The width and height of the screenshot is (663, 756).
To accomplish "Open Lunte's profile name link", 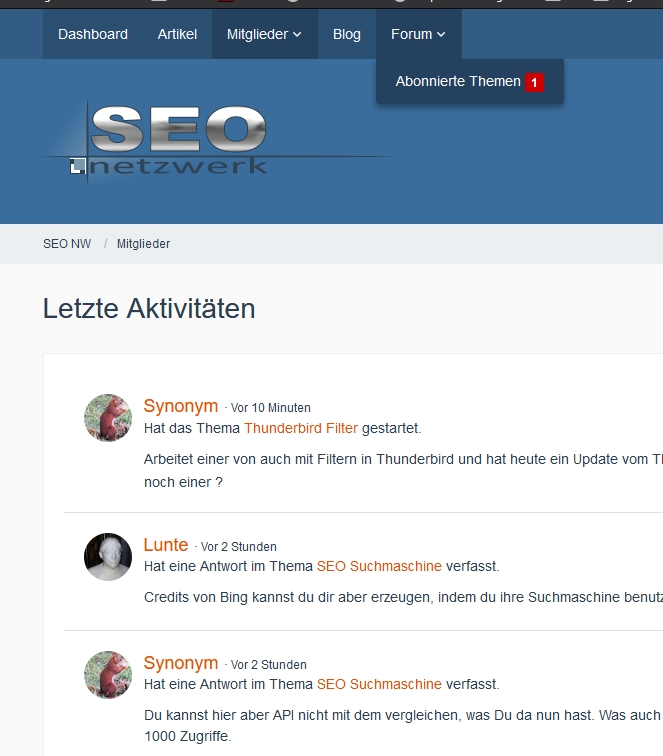I will (166, 545).
